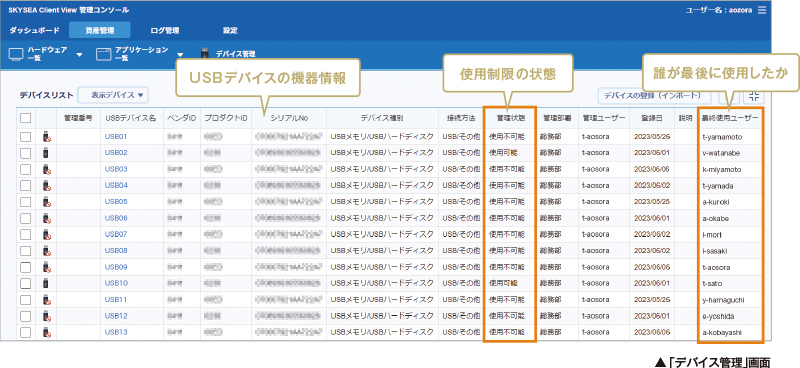Switch to the ログ管理 tab

point(165,31)
